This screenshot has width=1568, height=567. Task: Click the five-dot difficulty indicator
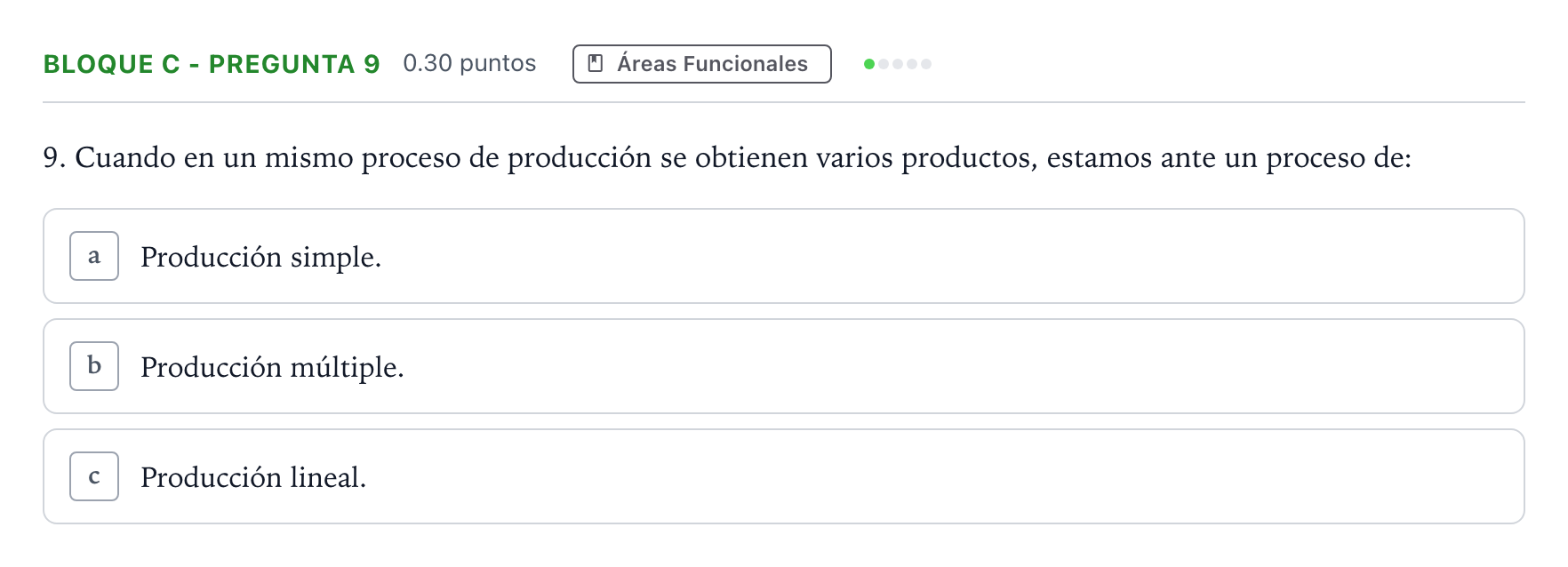click(898, 64)
